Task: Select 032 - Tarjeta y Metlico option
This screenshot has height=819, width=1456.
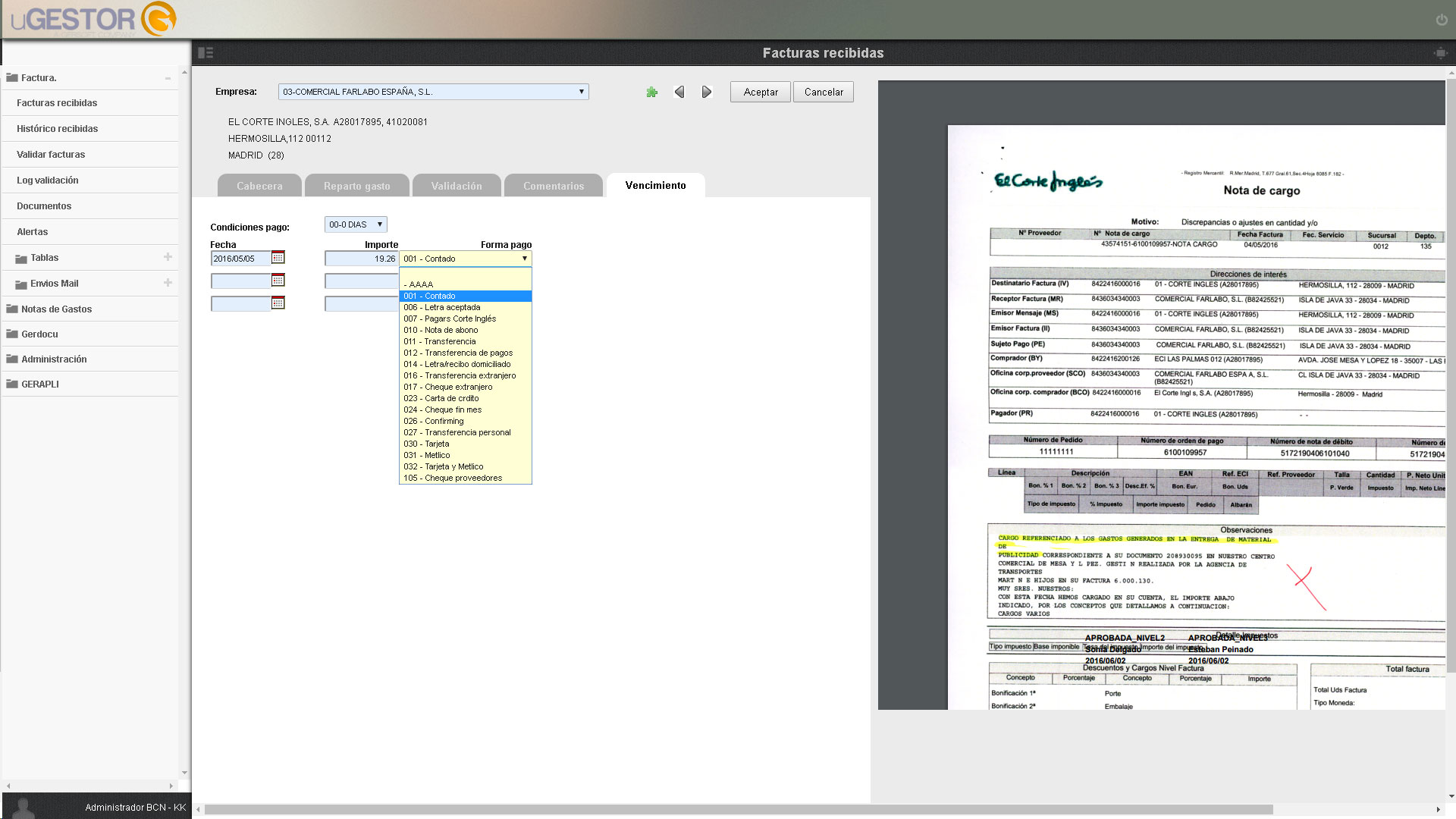Action: [465, 466]
